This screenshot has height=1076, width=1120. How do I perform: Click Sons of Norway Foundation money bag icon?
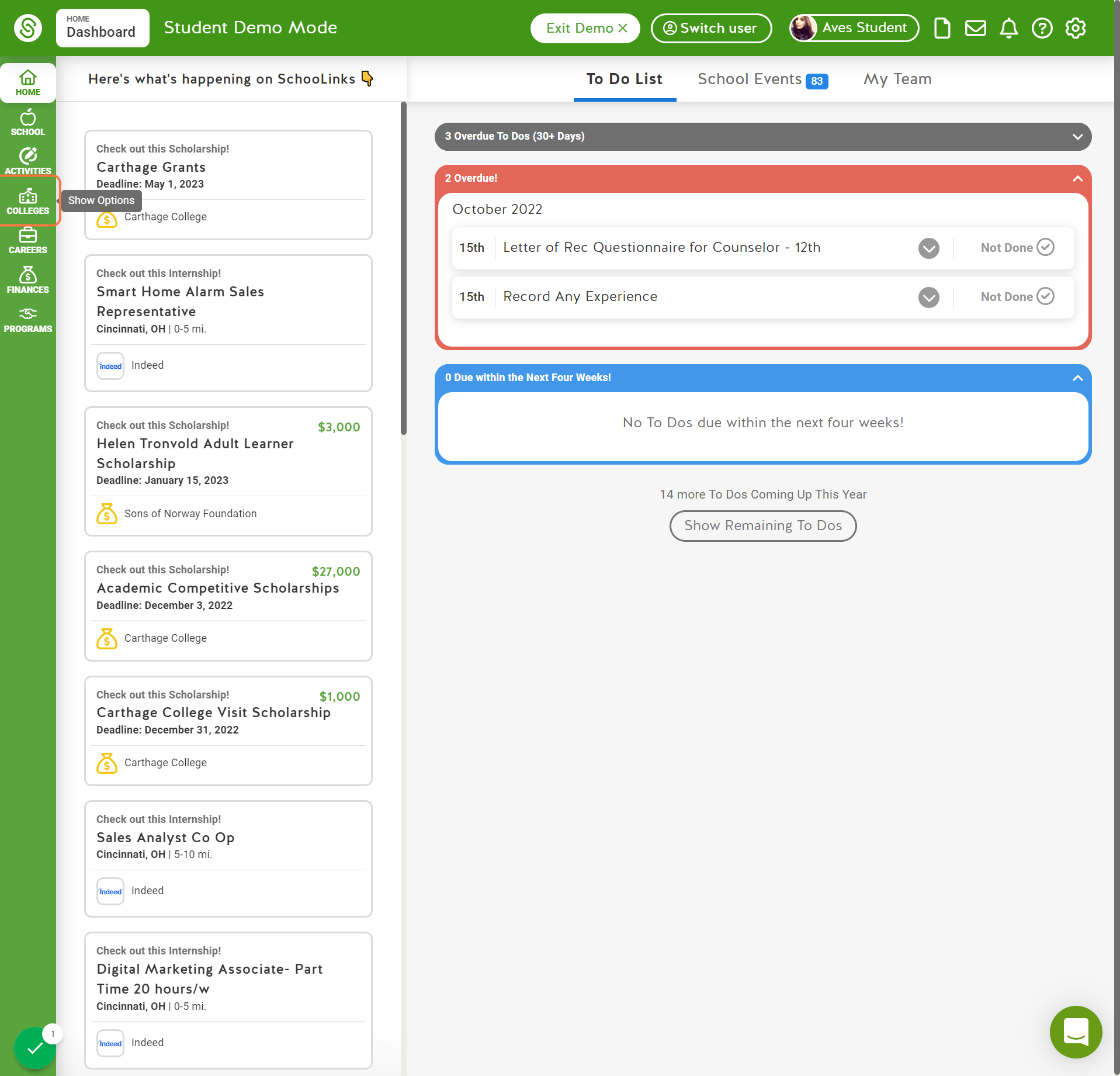pos(107,514)
